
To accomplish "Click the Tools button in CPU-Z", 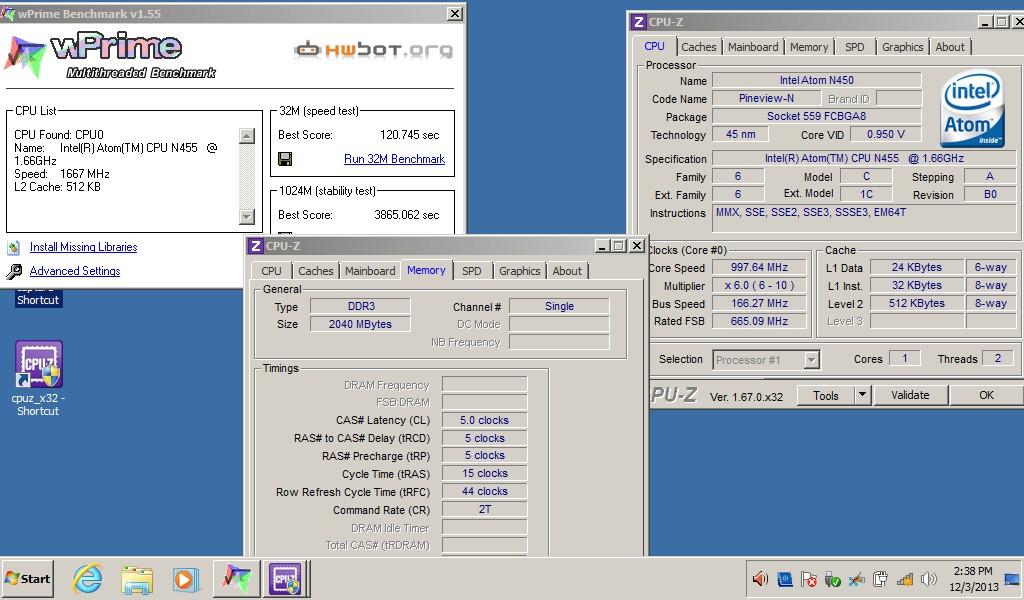I will pos(825,395).
